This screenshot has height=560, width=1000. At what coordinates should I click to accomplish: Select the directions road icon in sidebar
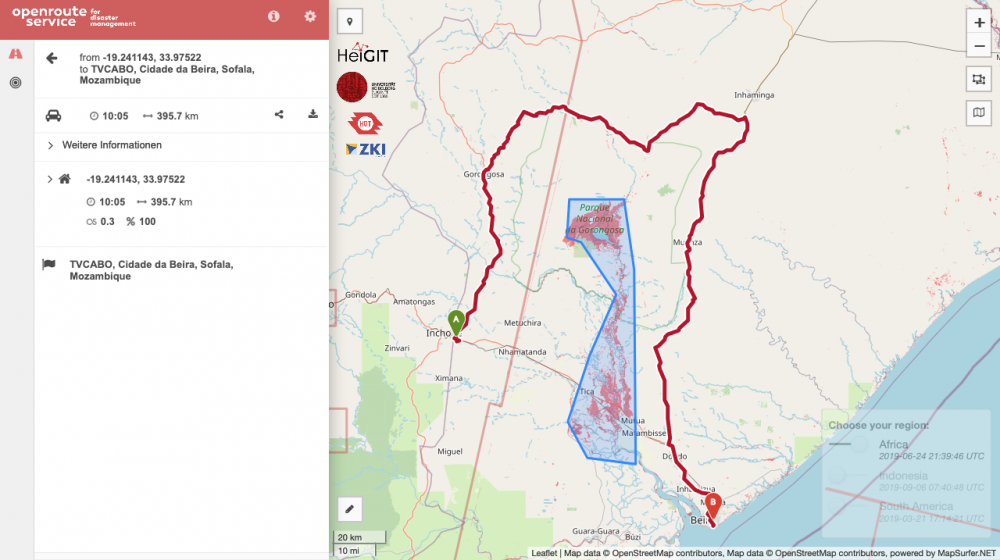15,53
